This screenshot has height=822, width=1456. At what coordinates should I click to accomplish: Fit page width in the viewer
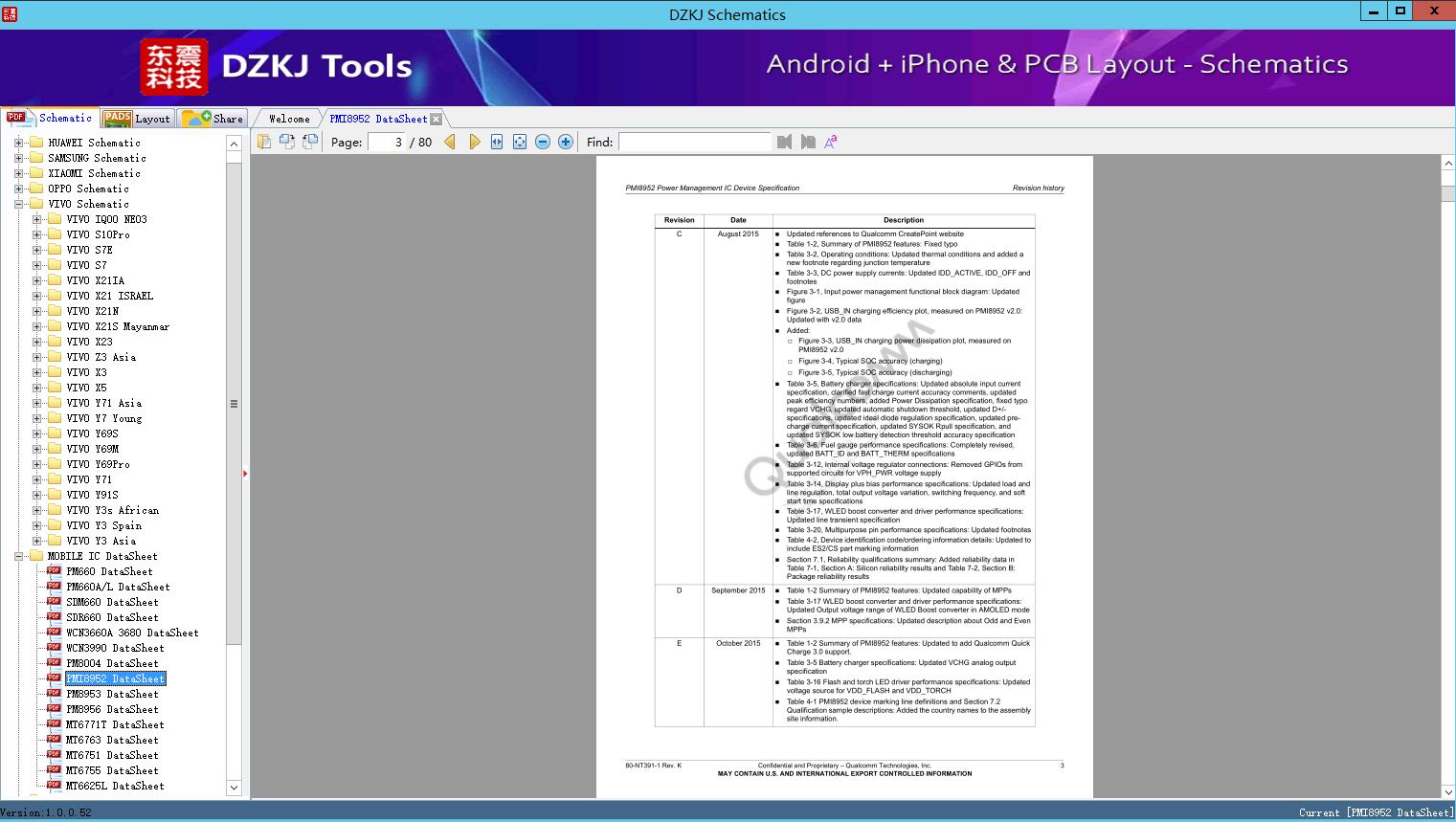[x=496, y=141]
